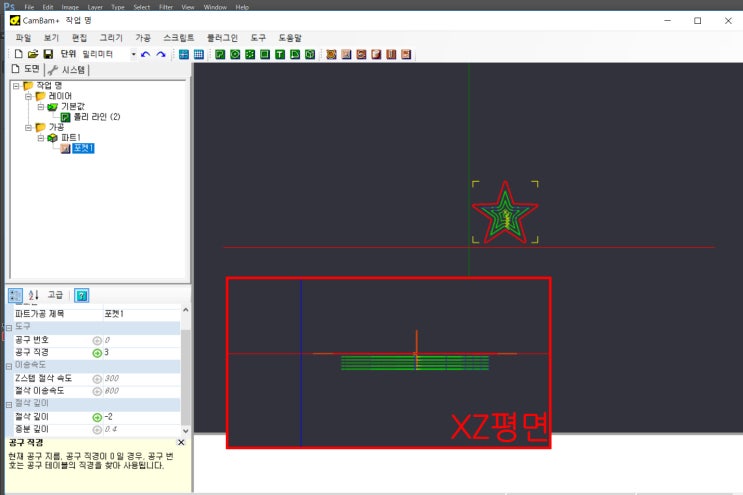
Task: Open the 단위 units dropdown
Action: (134, 54)
